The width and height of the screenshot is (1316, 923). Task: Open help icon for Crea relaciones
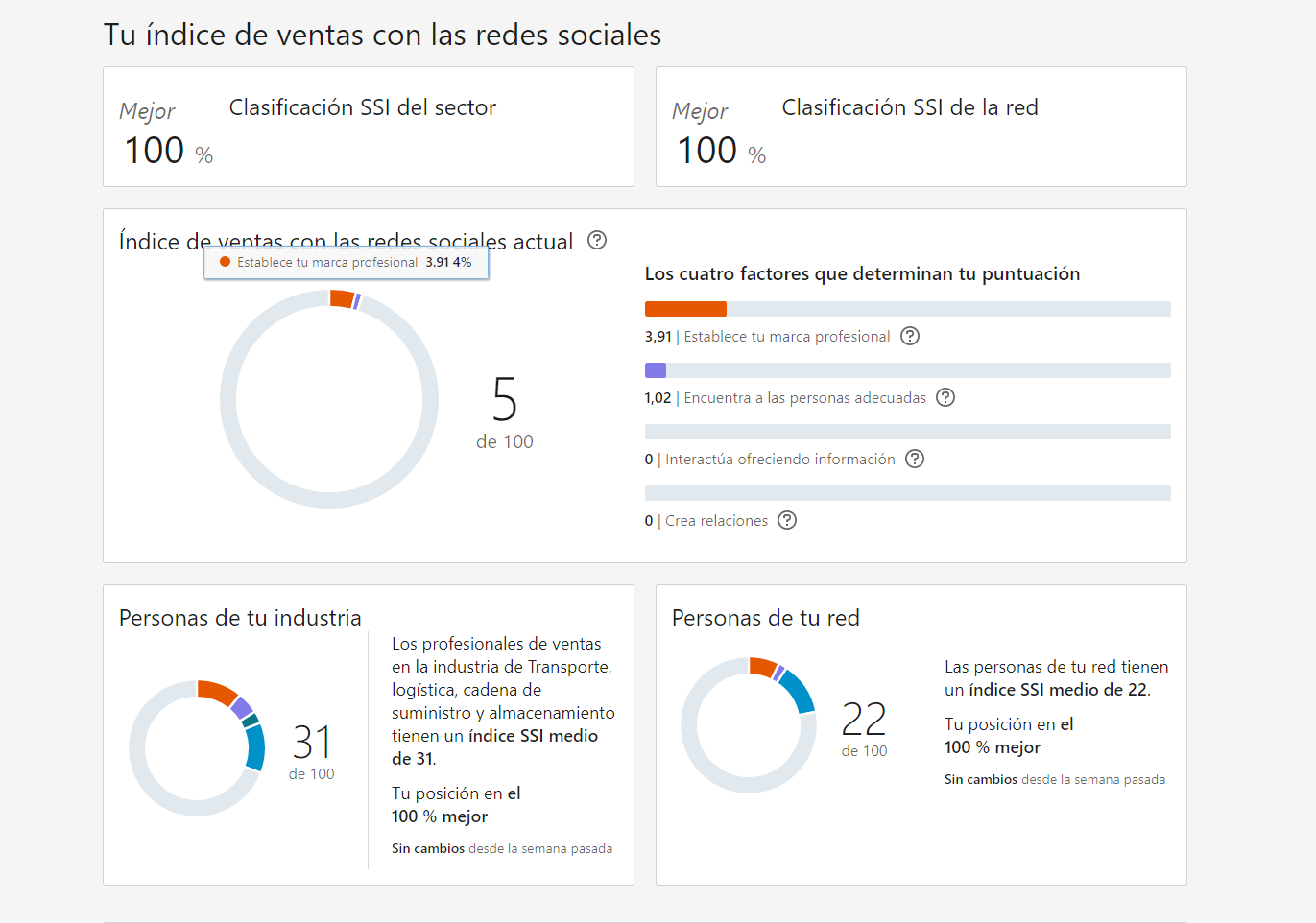[x=787, y=520]
